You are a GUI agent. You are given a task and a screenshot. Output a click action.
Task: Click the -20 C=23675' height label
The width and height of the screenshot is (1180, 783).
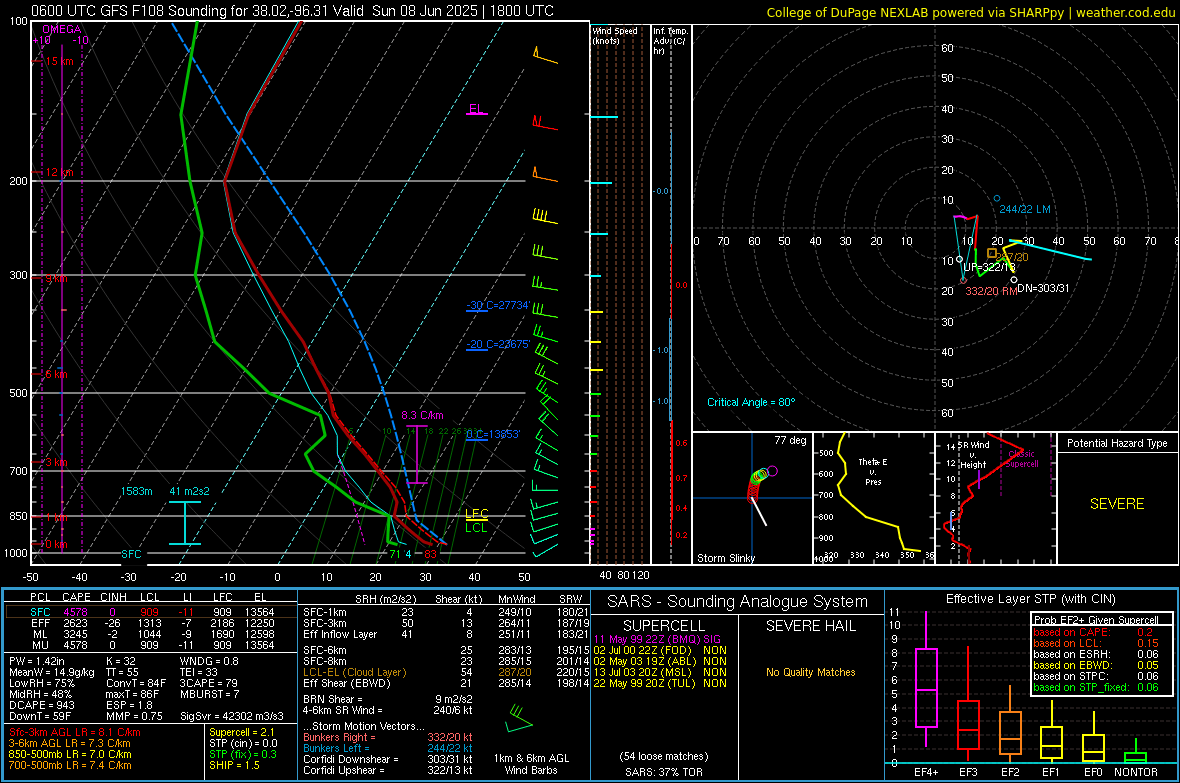tap(498, 344)
